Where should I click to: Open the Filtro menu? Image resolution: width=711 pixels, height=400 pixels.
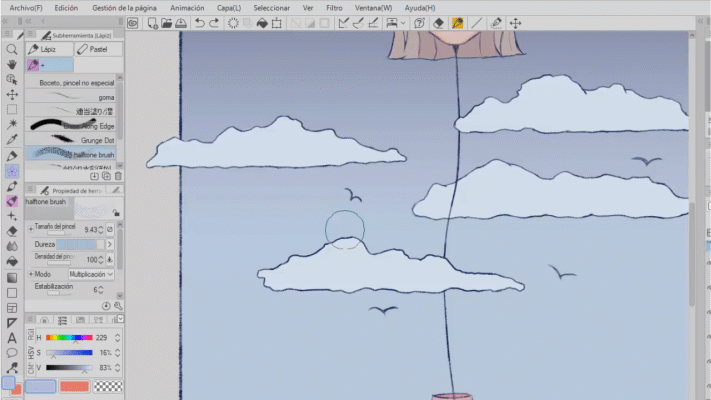click(334, 8)
